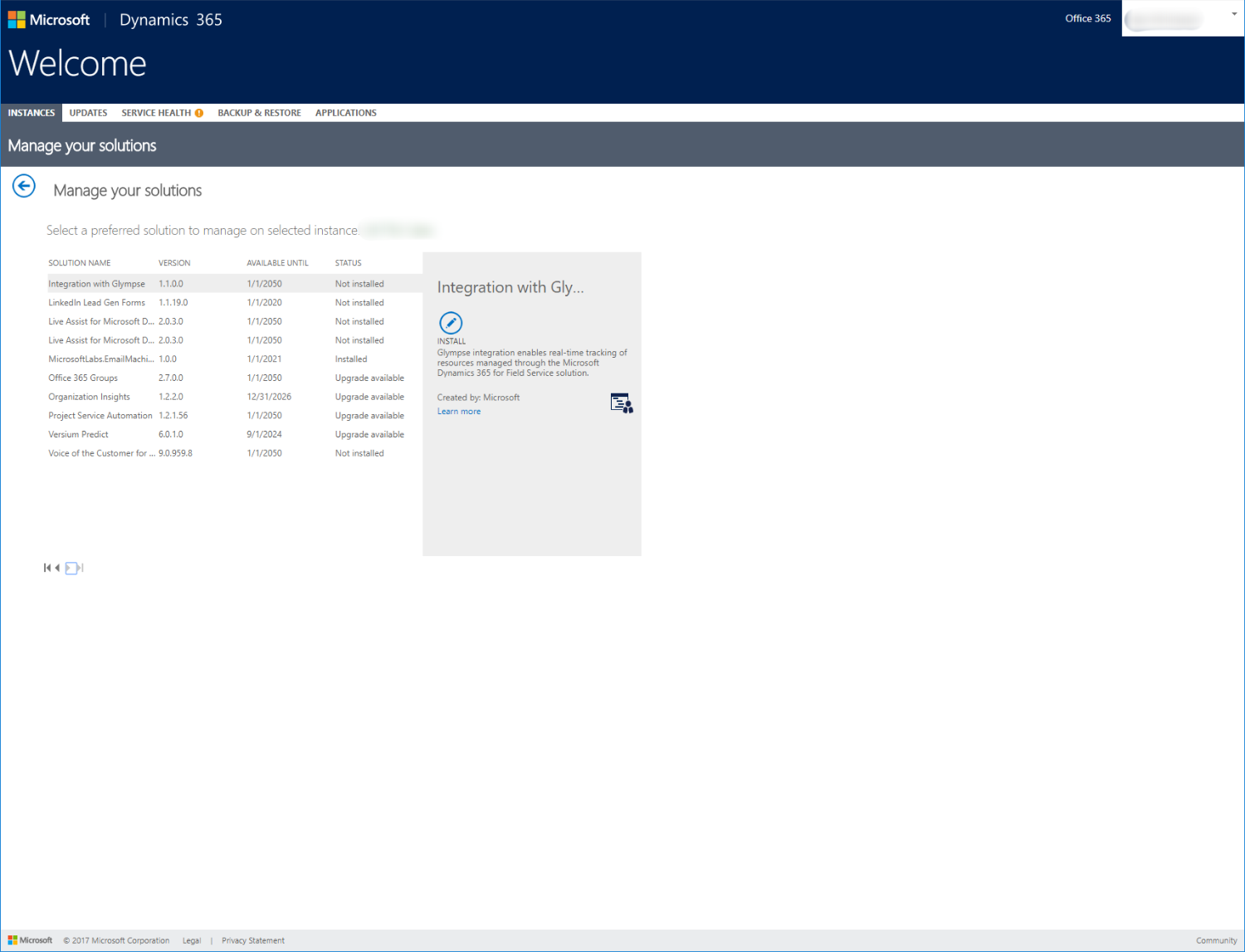This screenshot has width=1245, height=952.
Task: Select the Integration with Glympse row
Action: 235,284
